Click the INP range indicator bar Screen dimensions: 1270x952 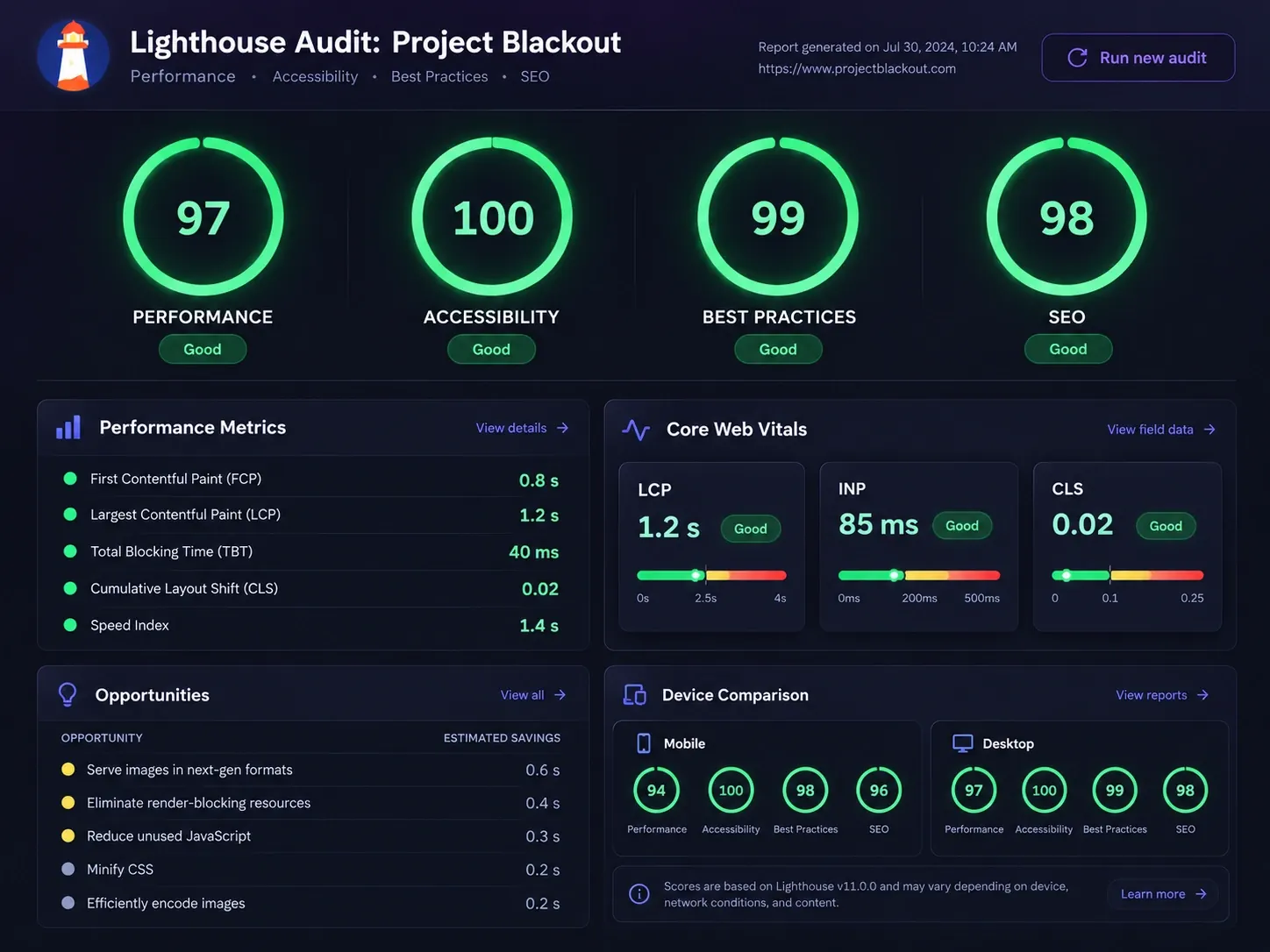(919, 576)
